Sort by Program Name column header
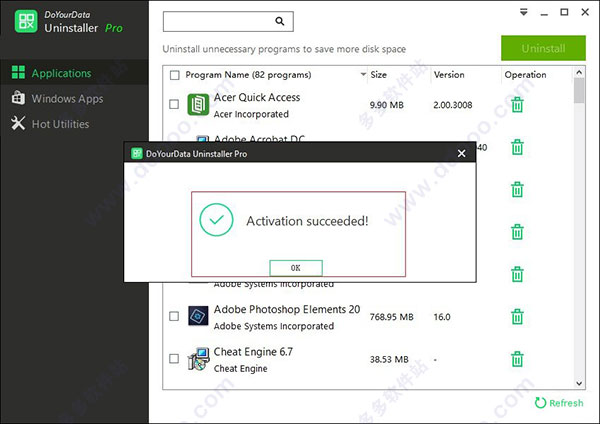600x424 pixels. [x=248, y=75]
